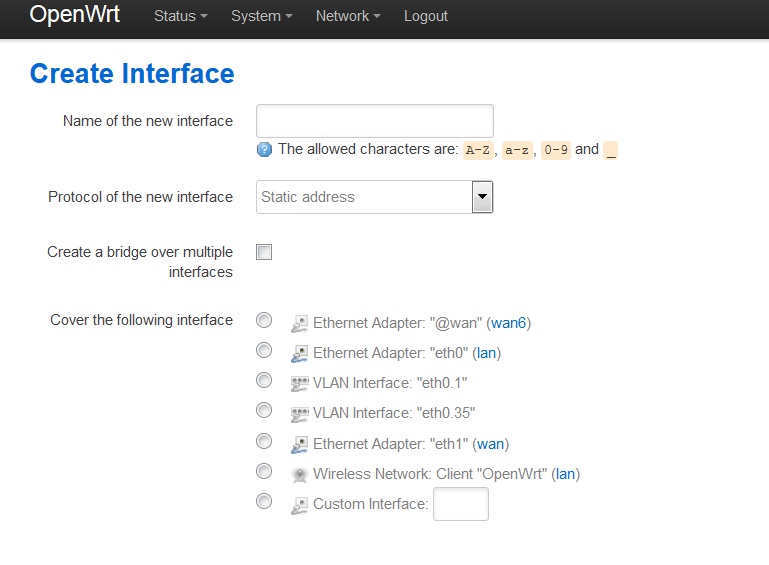The image size is (769, 565).
Task: Enable bridge over multiple interfaces checkbox
Action: pyautogui.click(x=264, y=252)
